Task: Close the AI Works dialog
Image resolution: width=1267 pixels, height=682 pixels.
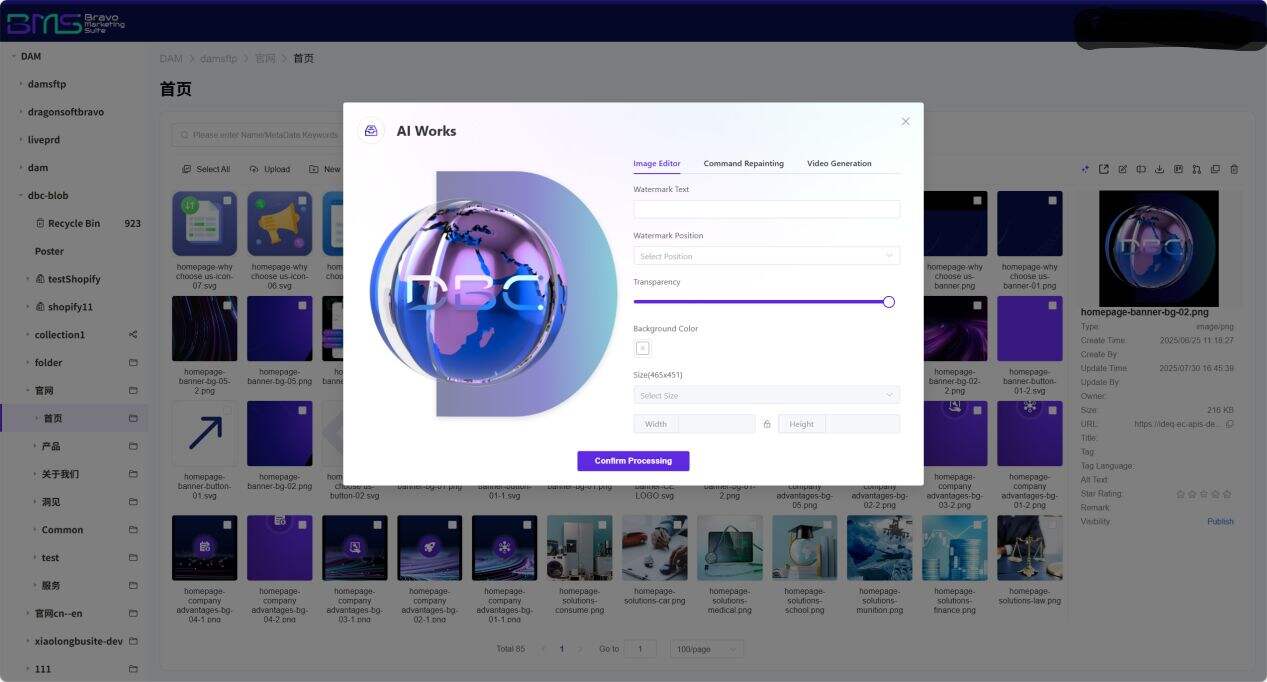Action: pyautogui.click(x=905, y=121)
